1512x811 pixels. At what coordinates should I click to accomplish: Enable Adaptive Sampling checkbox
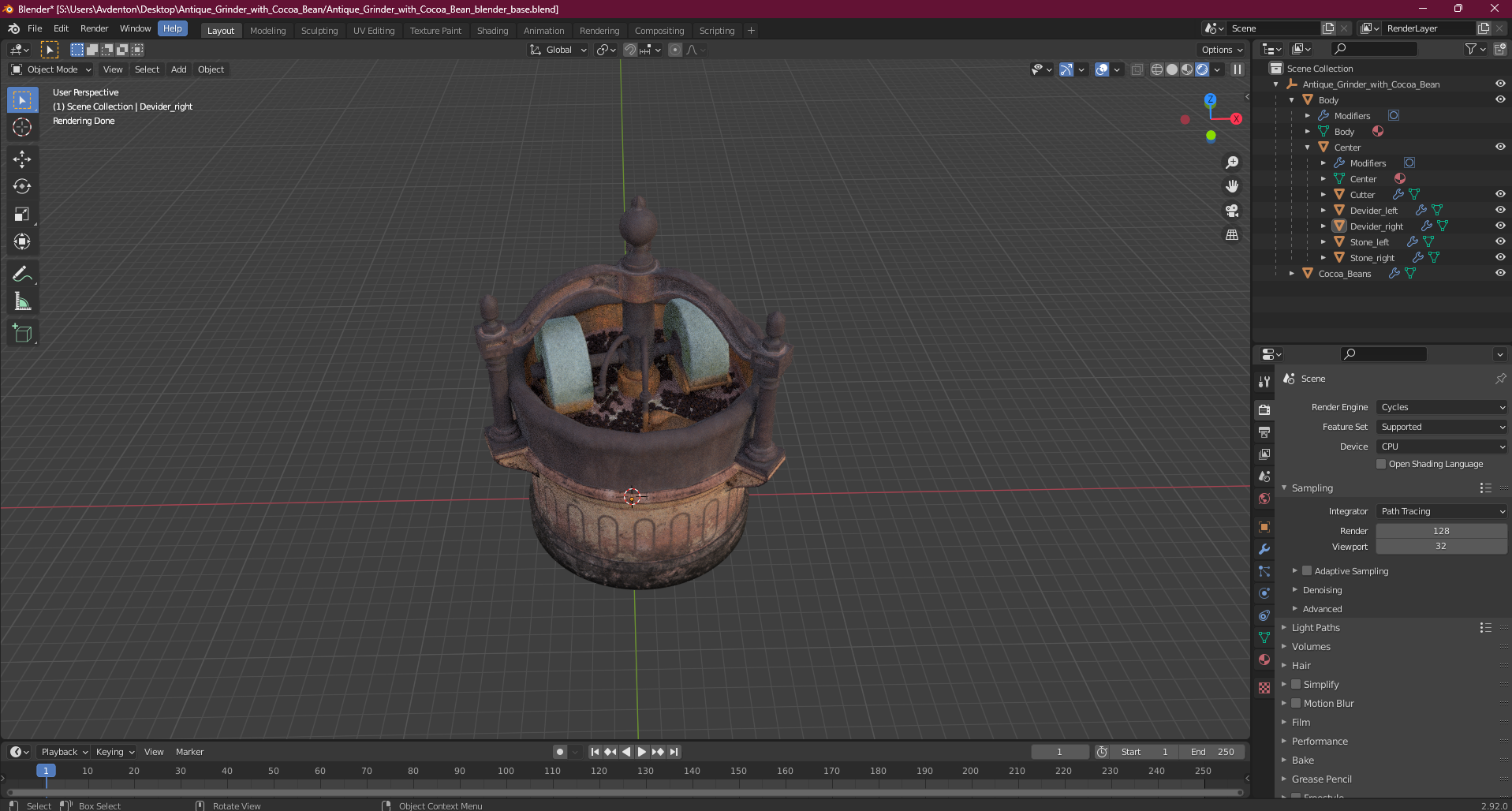point(1307,570)
